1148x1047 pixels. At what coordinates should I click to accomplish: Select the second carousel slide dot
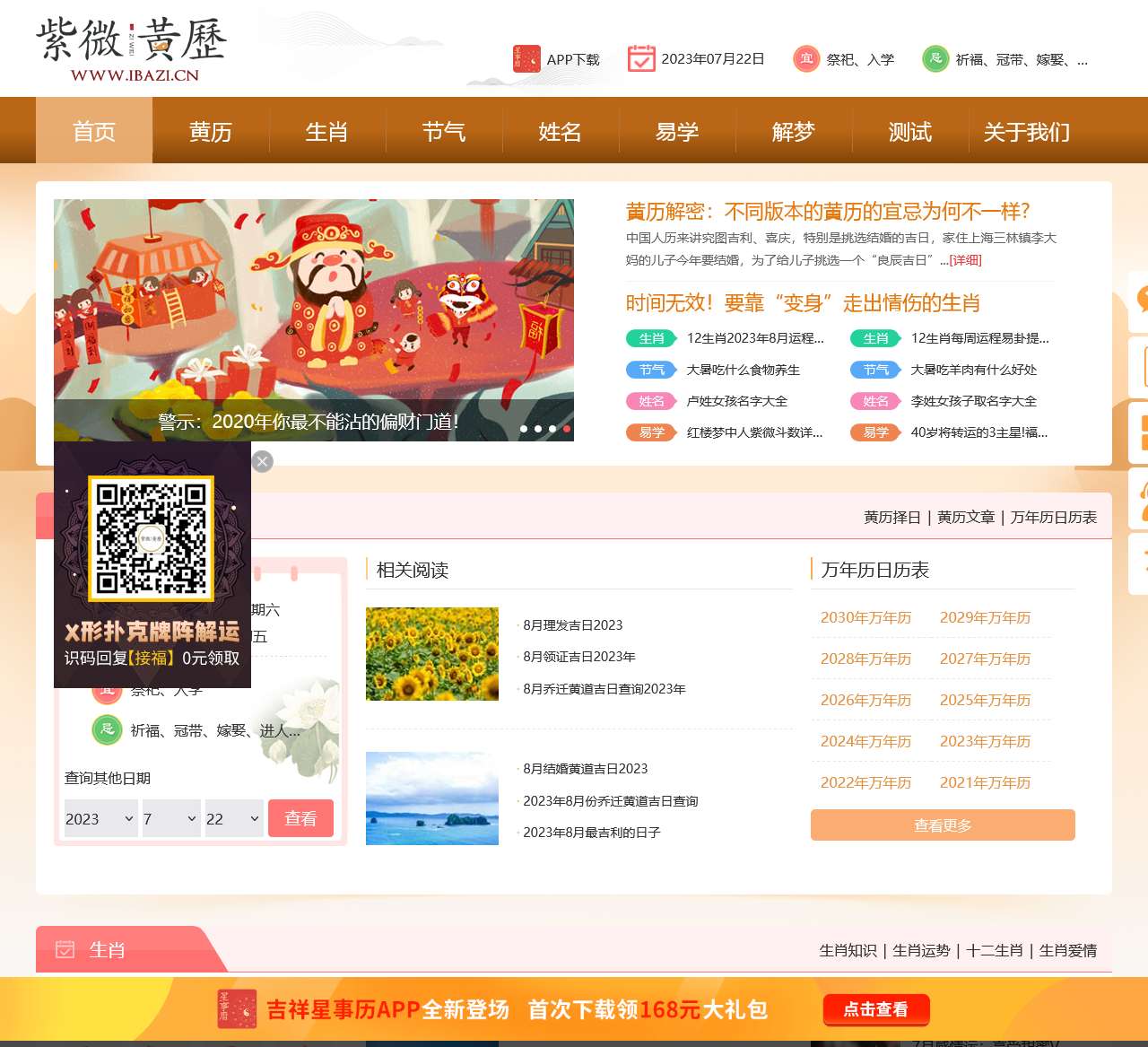pos(538,429)
